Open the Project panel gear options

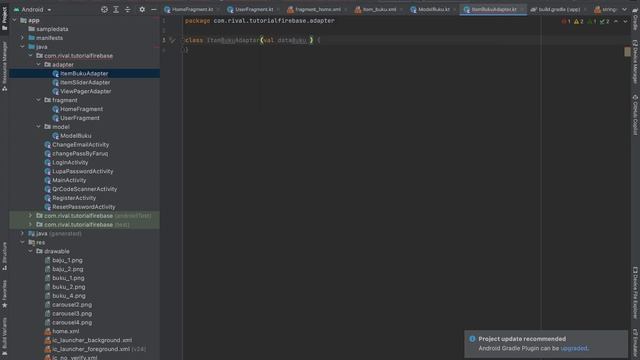[x=142, y=9]
